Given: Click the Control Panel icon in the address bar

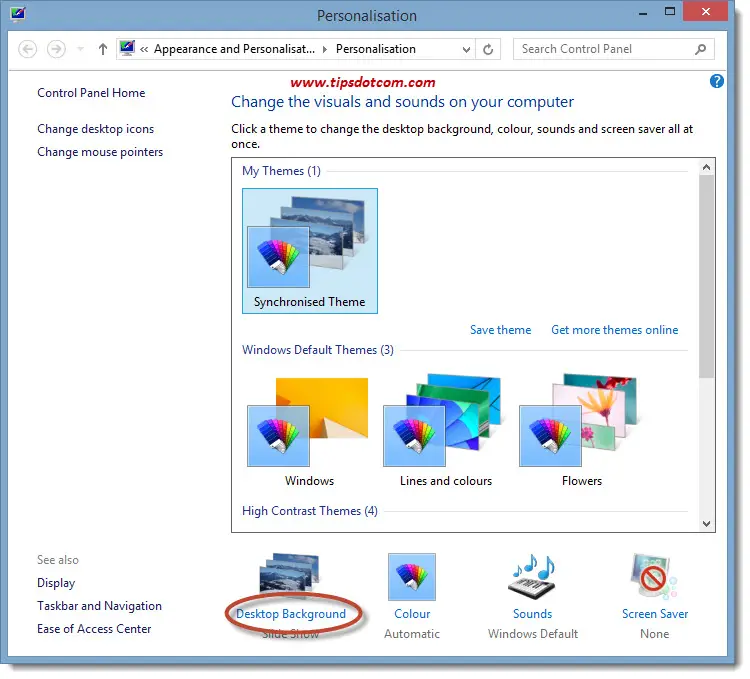Looking at the screenshot, I should (x=127, y=48).
